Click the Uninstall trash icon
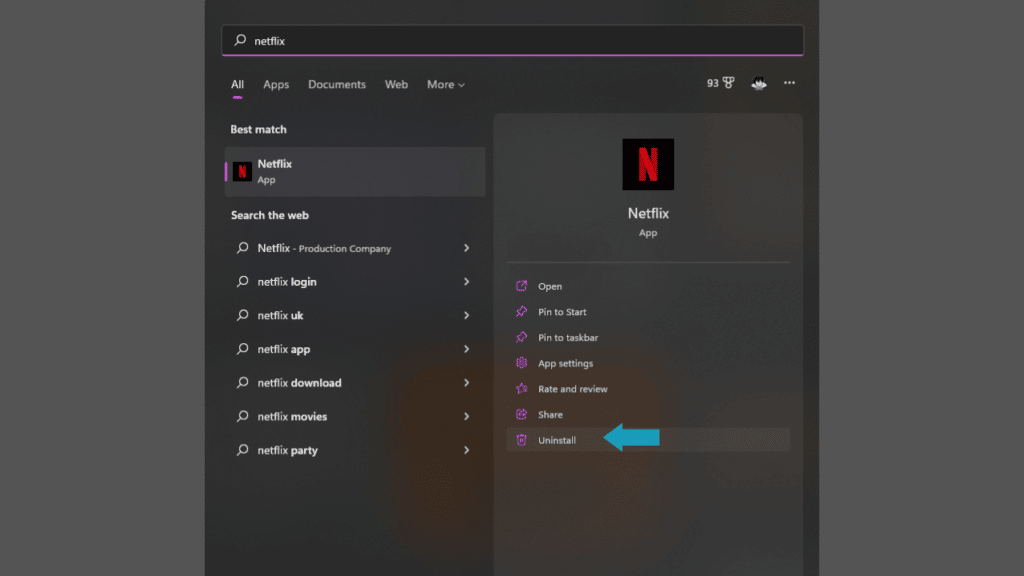The image size is (1024, 576). [521, 440]
